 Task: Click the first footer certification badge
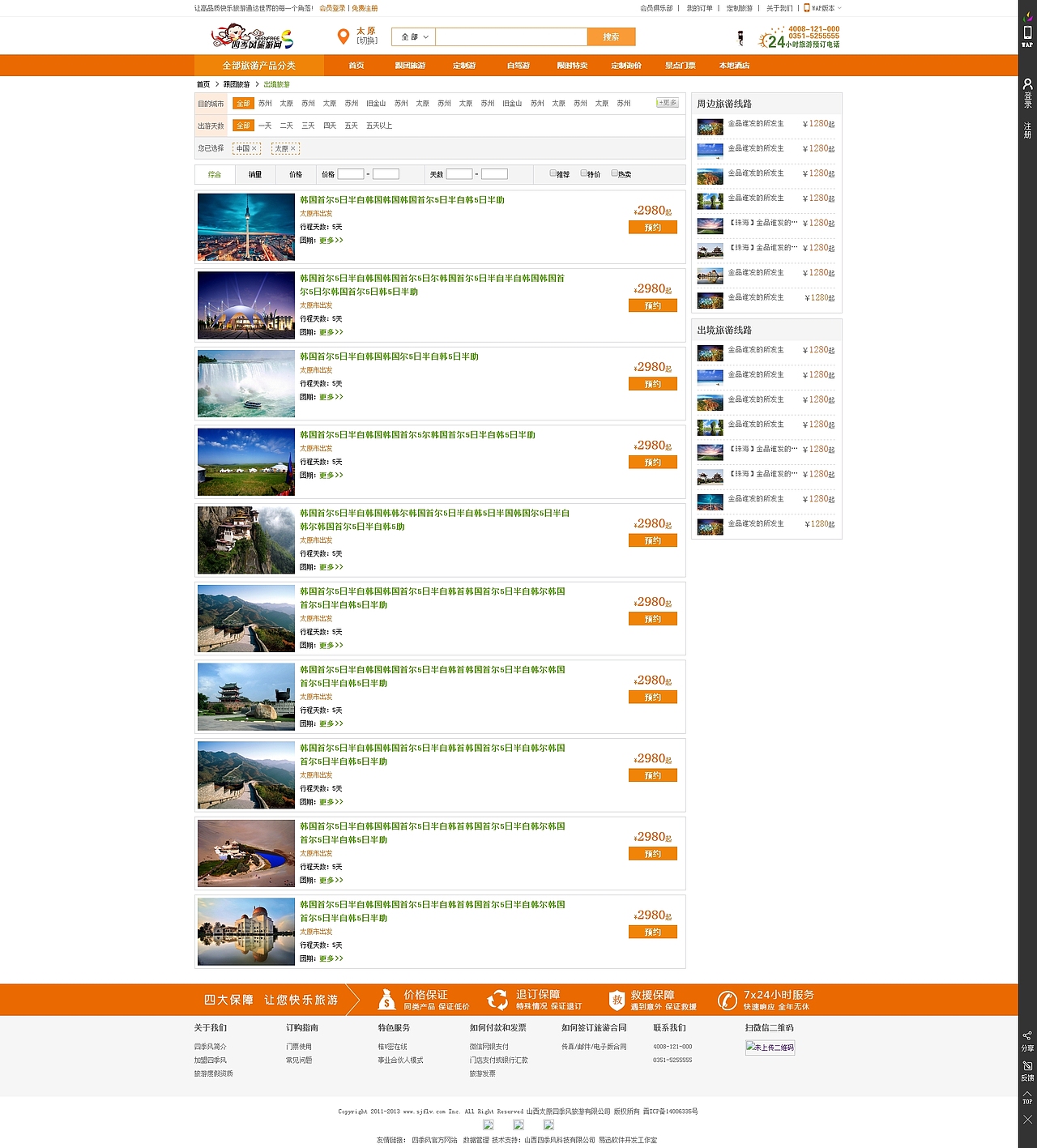point(489,1125)
